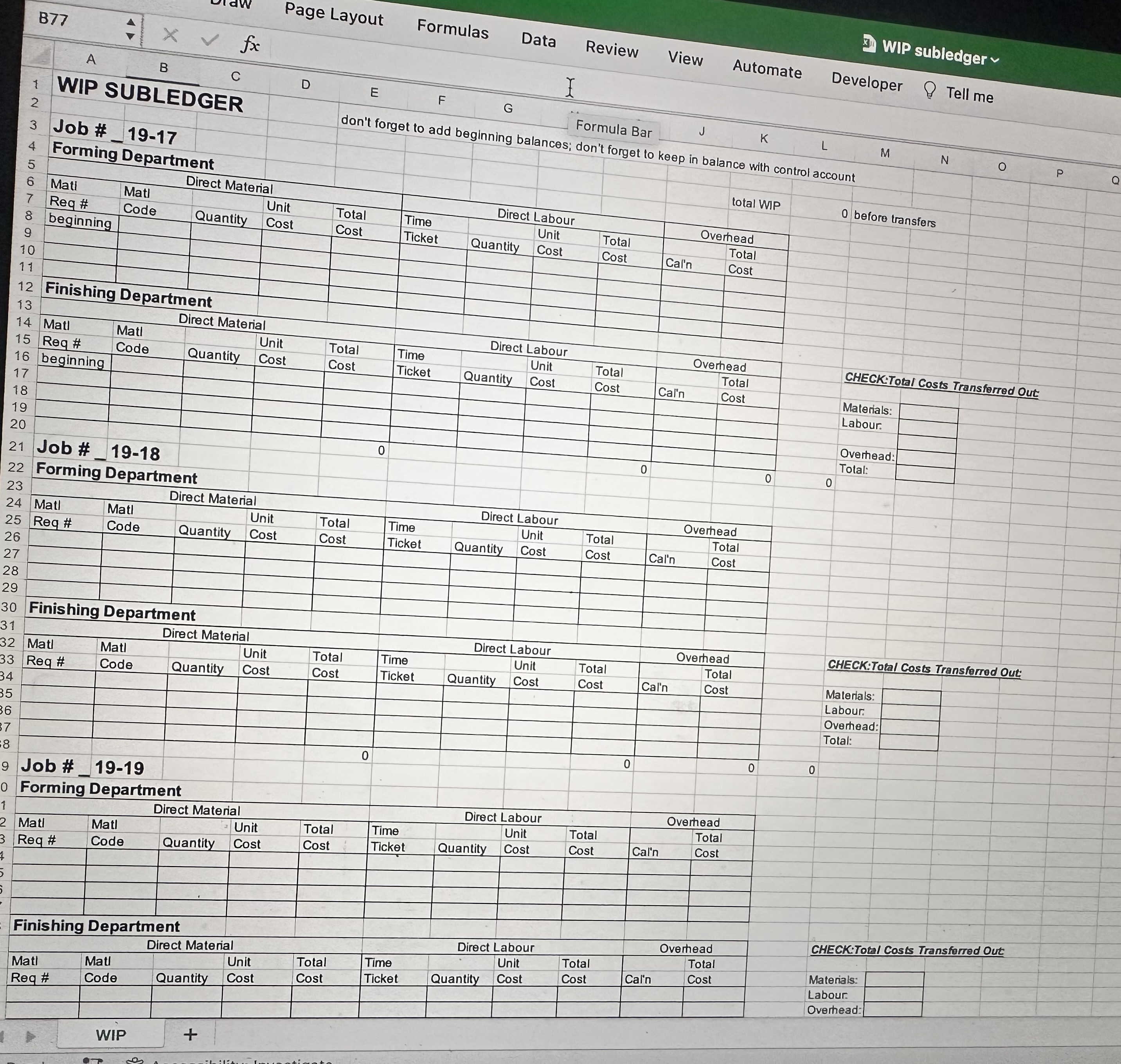
Task: Select the row 21 header
Action: [17, 447]
